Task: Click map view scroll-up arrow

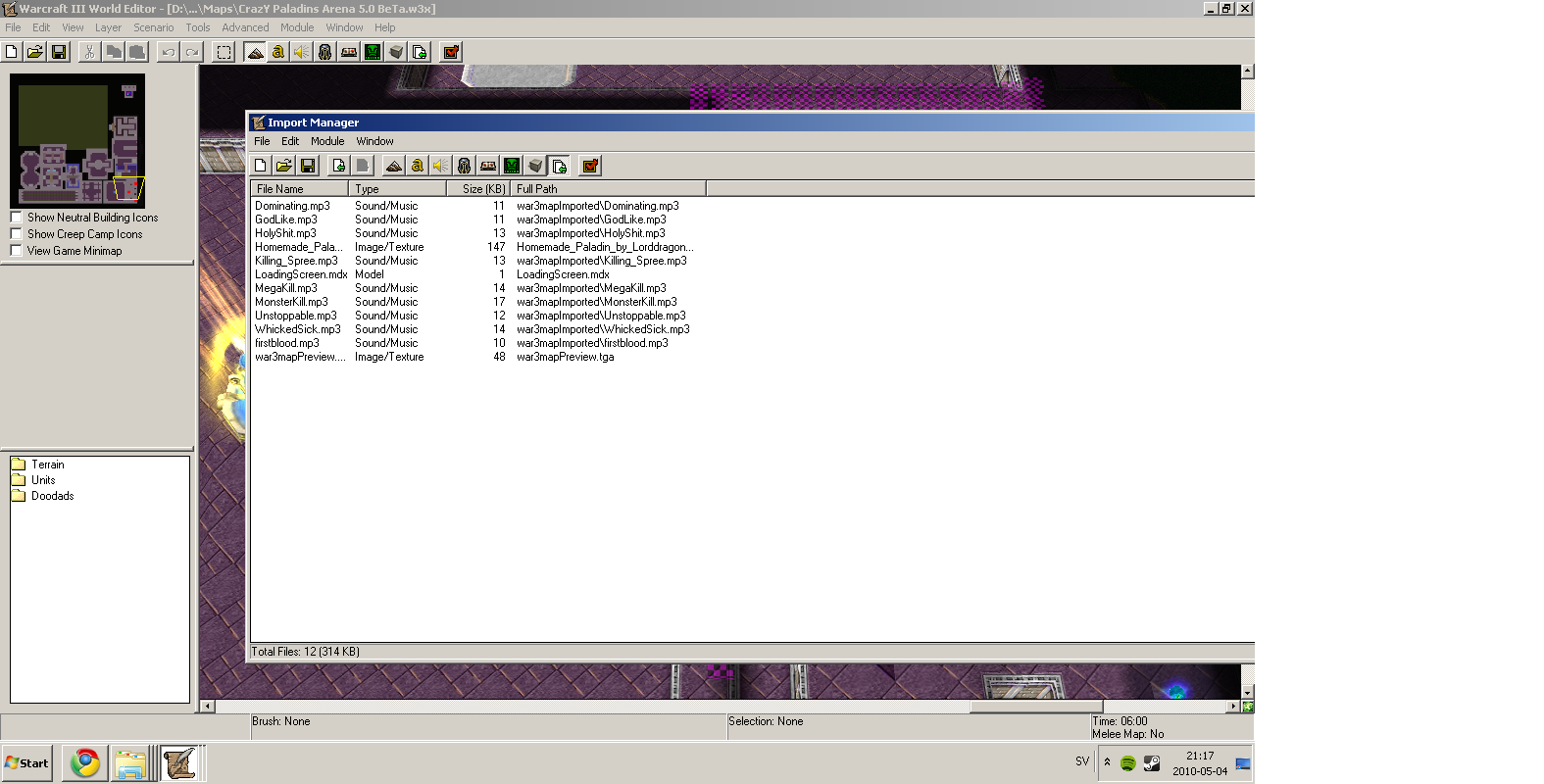Action: click(1248, 72)
